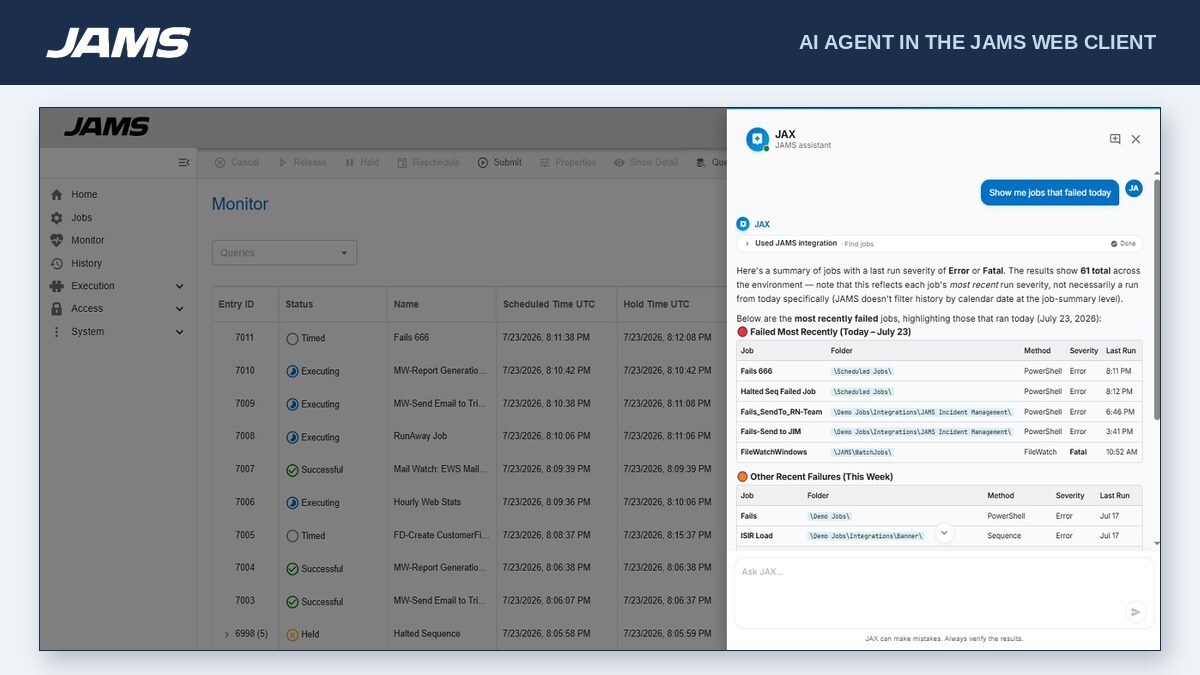Click the JAX assistant avatar icon
The height and width of the screenshot is (675, 1200).
tap(758, 139)
